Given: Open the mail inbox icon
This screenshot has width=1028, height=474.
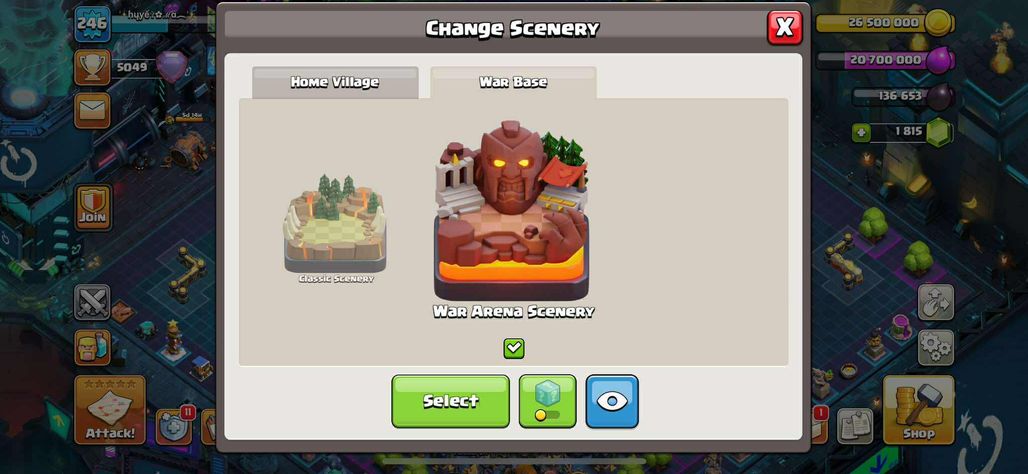Looking at the screenshot, I should 92,110.
